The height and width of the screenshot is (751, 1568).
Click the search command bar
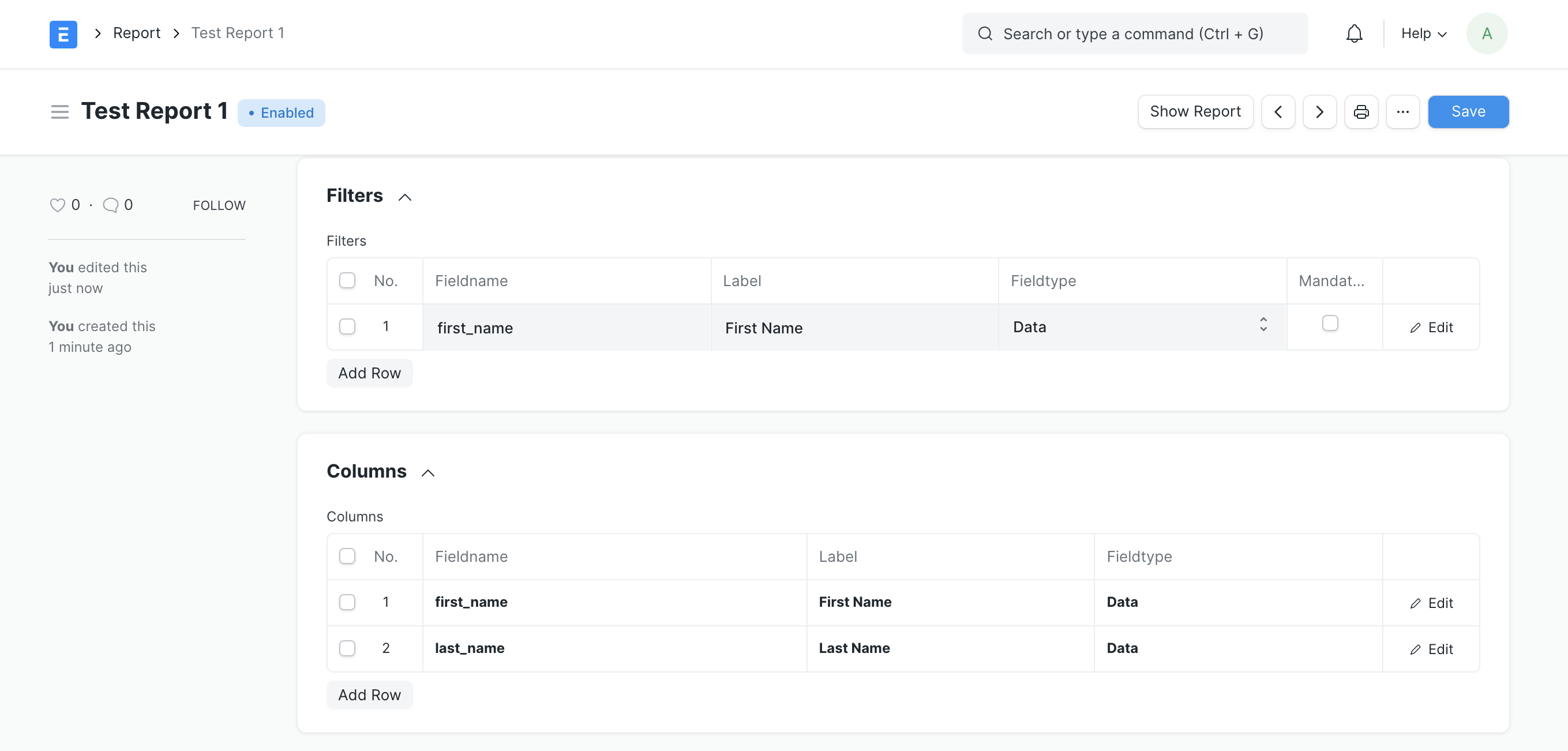point(1134,34)
